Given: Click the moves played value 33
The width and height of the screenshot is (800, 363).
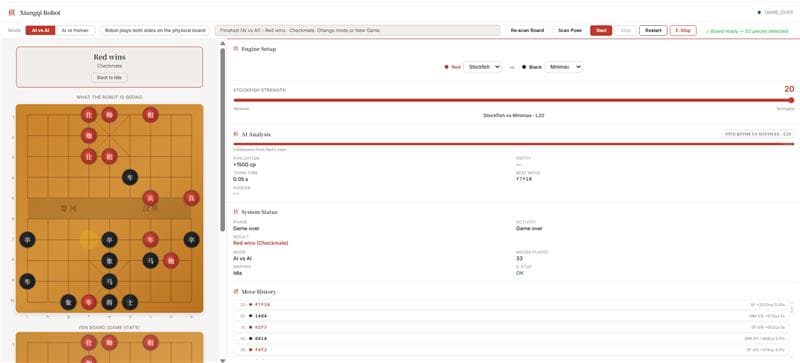Looking at the screenshot, I should (x=519, y=258).
